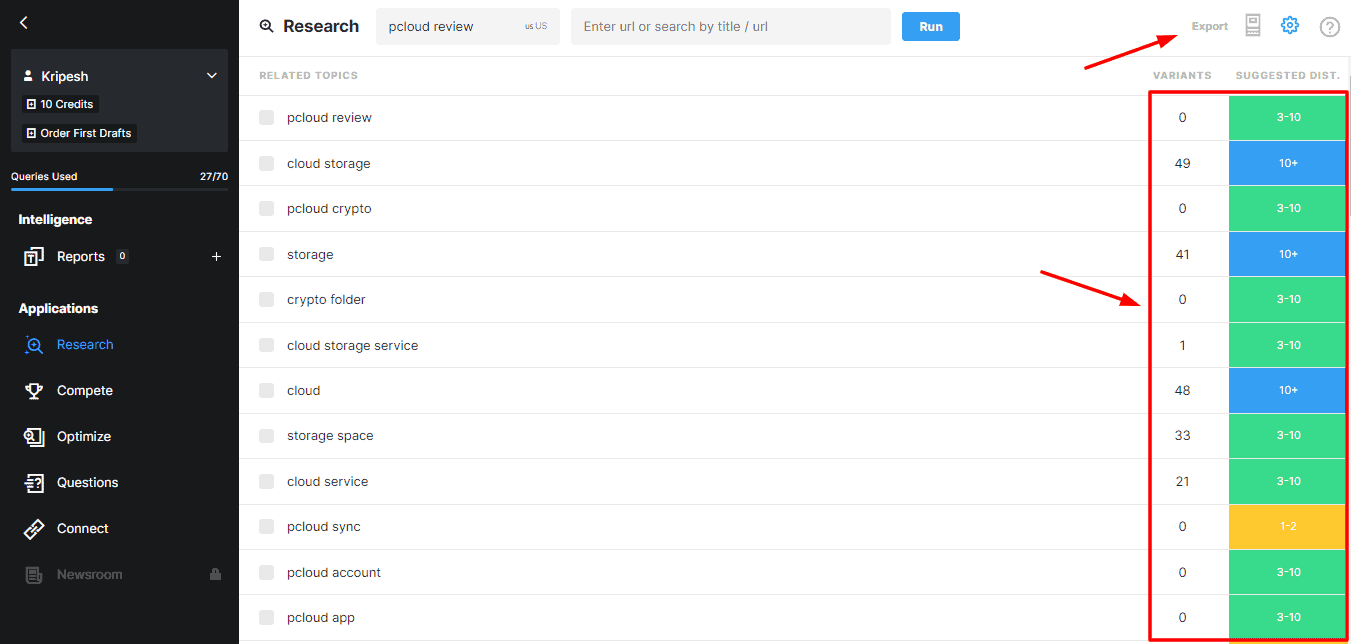
Task: Open the US language selector
Action: [536, 27]
